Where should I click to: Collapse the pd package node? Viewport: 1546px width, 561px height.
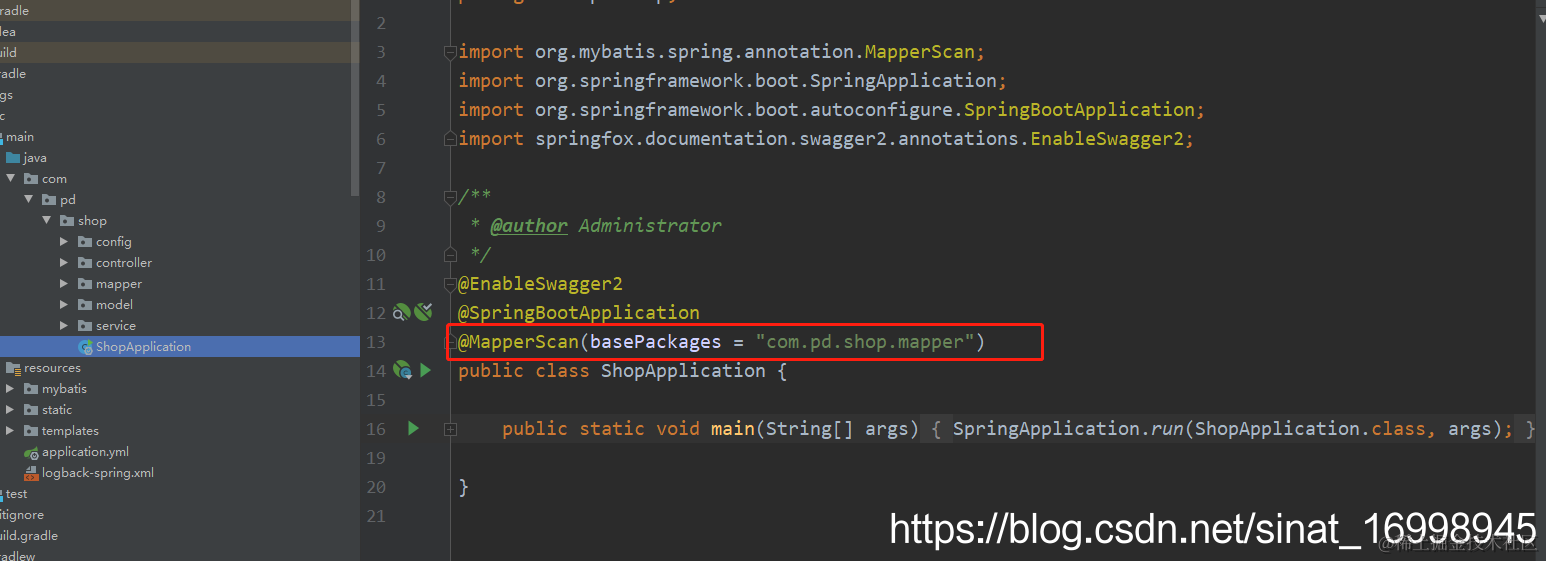pyautogui.click(x=29, y=200)
